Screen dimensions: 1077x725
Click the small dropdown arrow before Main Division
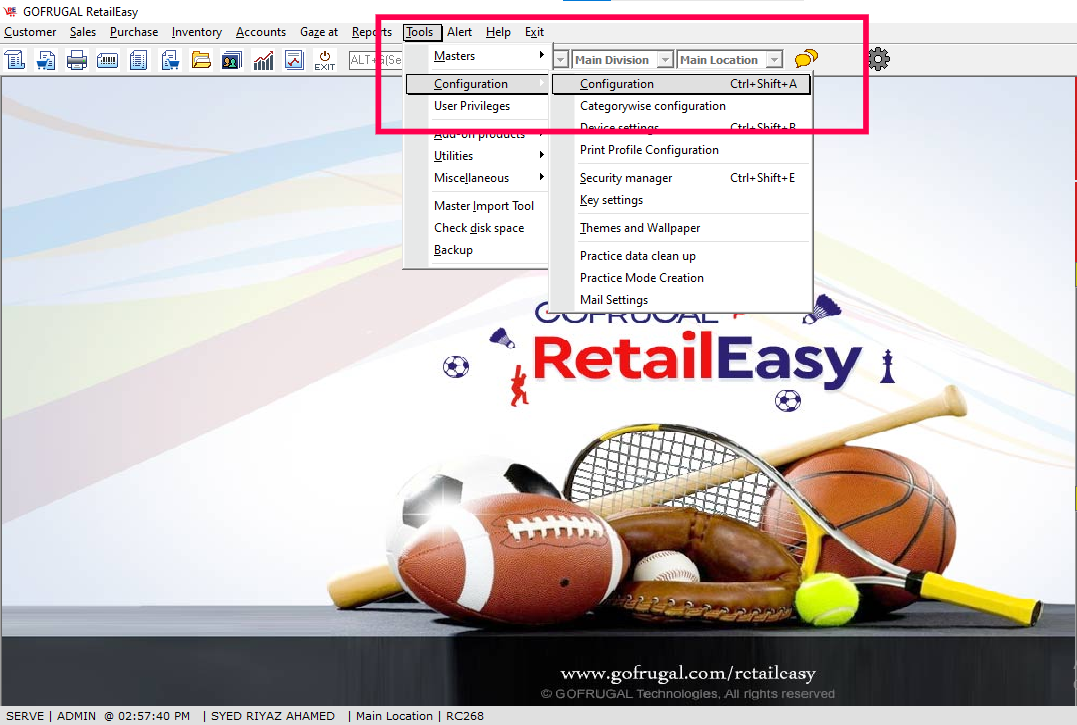[x=560, y=60]
